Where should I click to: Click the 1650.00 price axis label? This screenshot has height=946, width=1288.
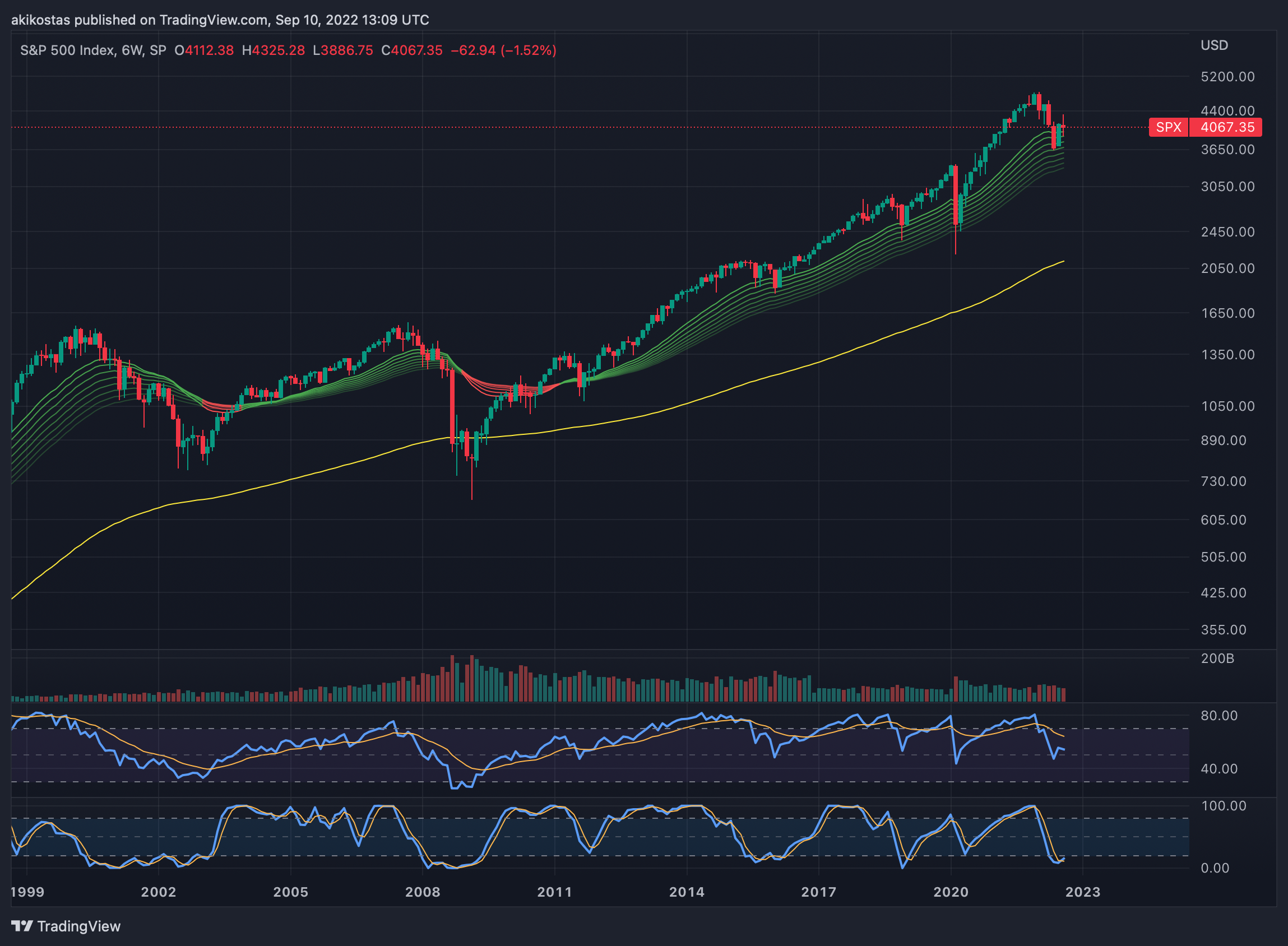pos(1227,313)
